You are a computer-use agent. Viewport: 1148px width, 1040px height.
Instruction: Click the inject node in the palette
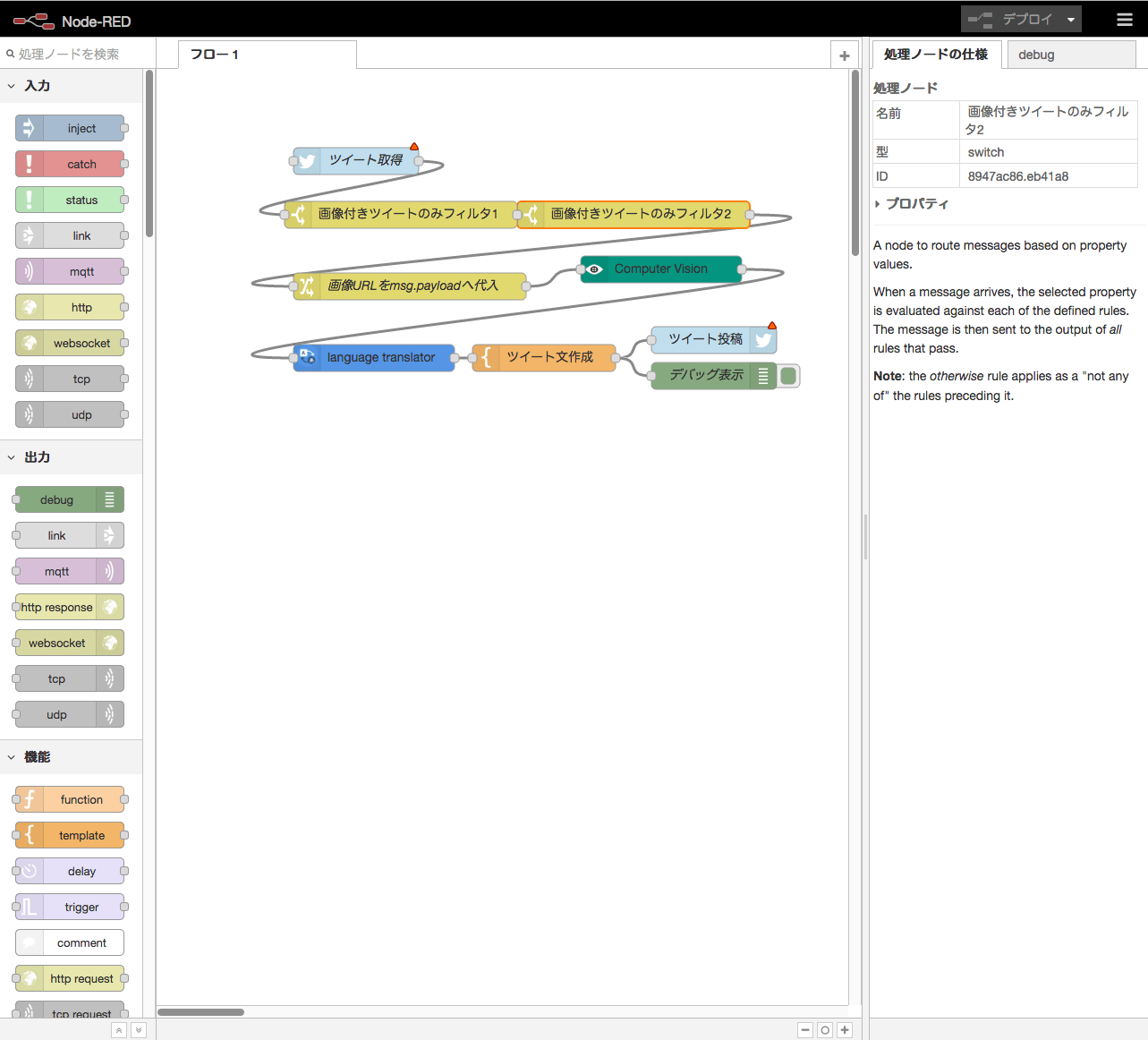click(x=70, y=128)
